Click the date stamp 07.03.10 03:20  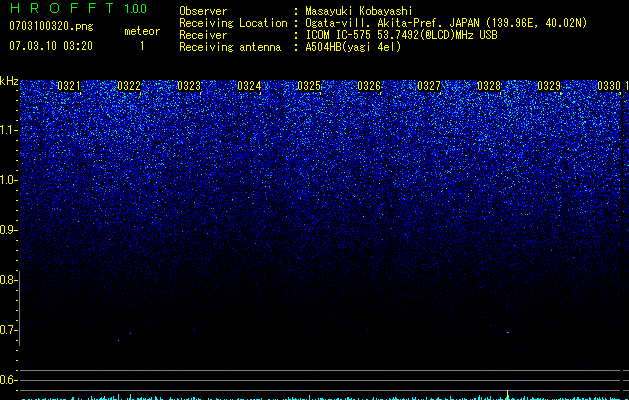coord(51,46)
